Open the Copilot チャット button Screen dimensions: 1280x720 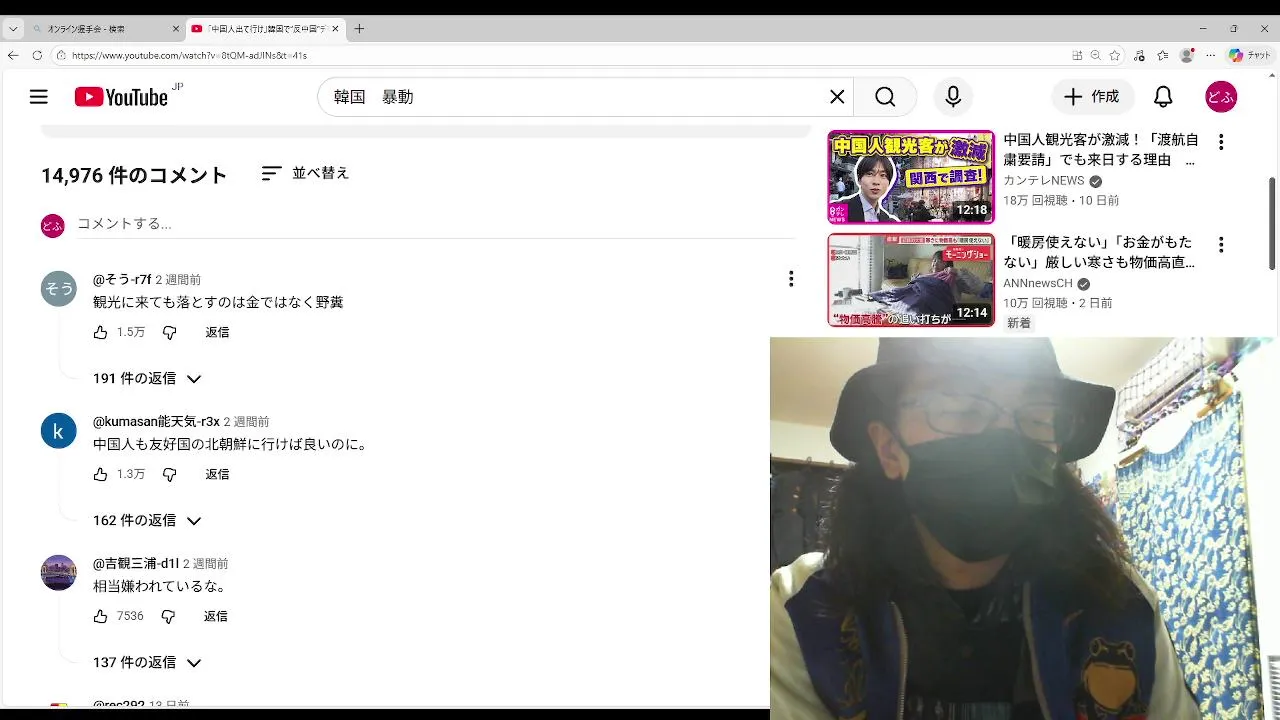[x=1250, y=56]
